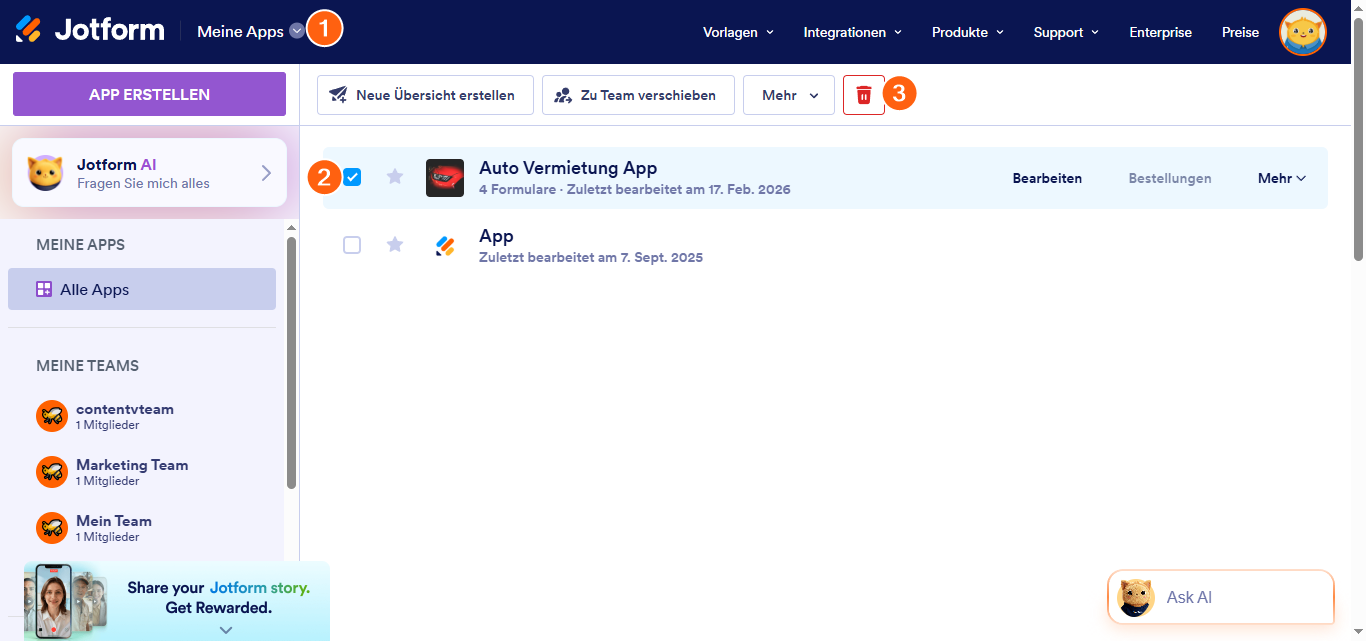Open the Vorlagen menu

(x=738, y=32)
